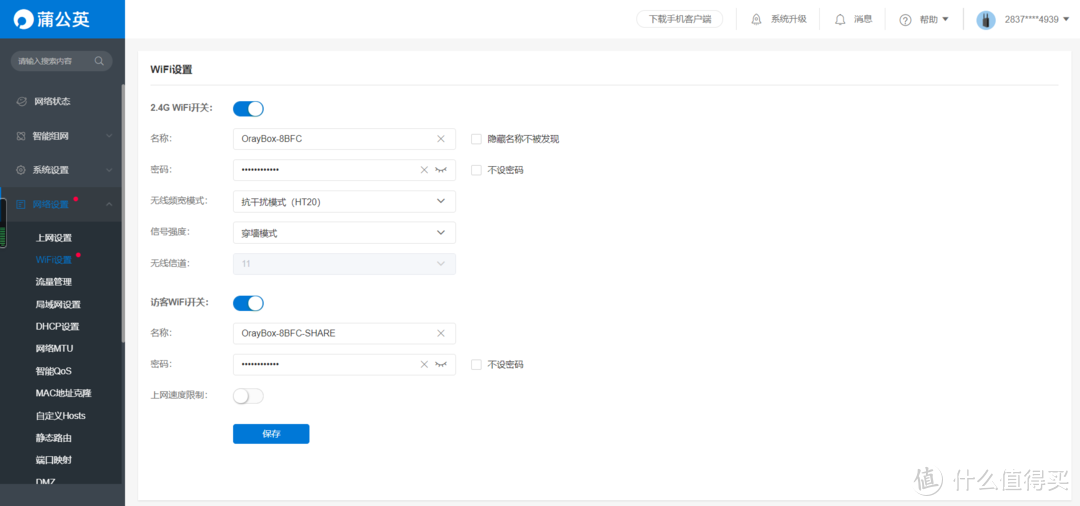Click the 帮助 question mark icon

(x=905, y=20)
